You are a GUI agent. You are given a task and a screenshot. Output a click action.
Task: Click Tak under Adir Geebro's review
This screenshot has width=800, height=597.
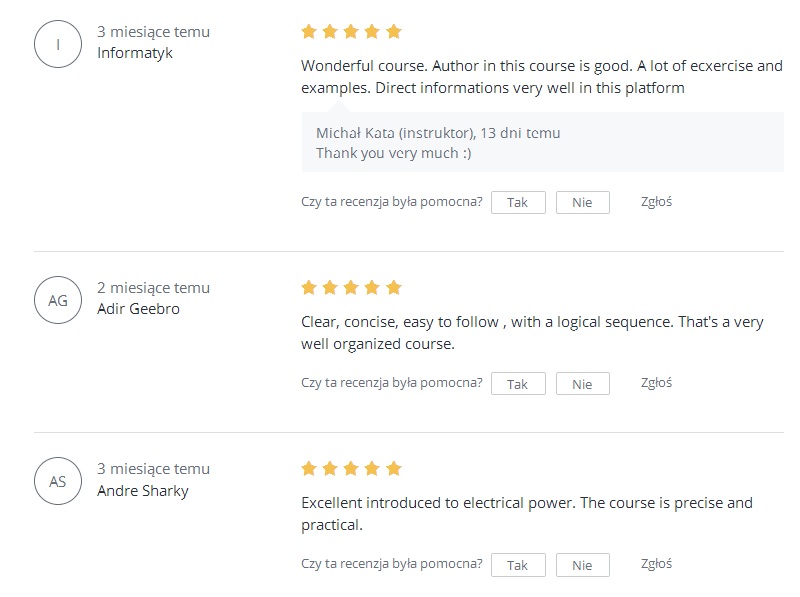[518, 384]
